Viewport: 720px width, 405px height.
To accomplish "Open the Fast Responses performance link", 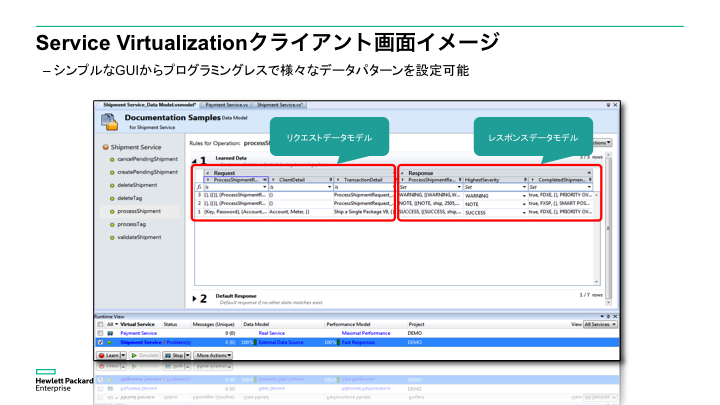I will click(358, 343).
